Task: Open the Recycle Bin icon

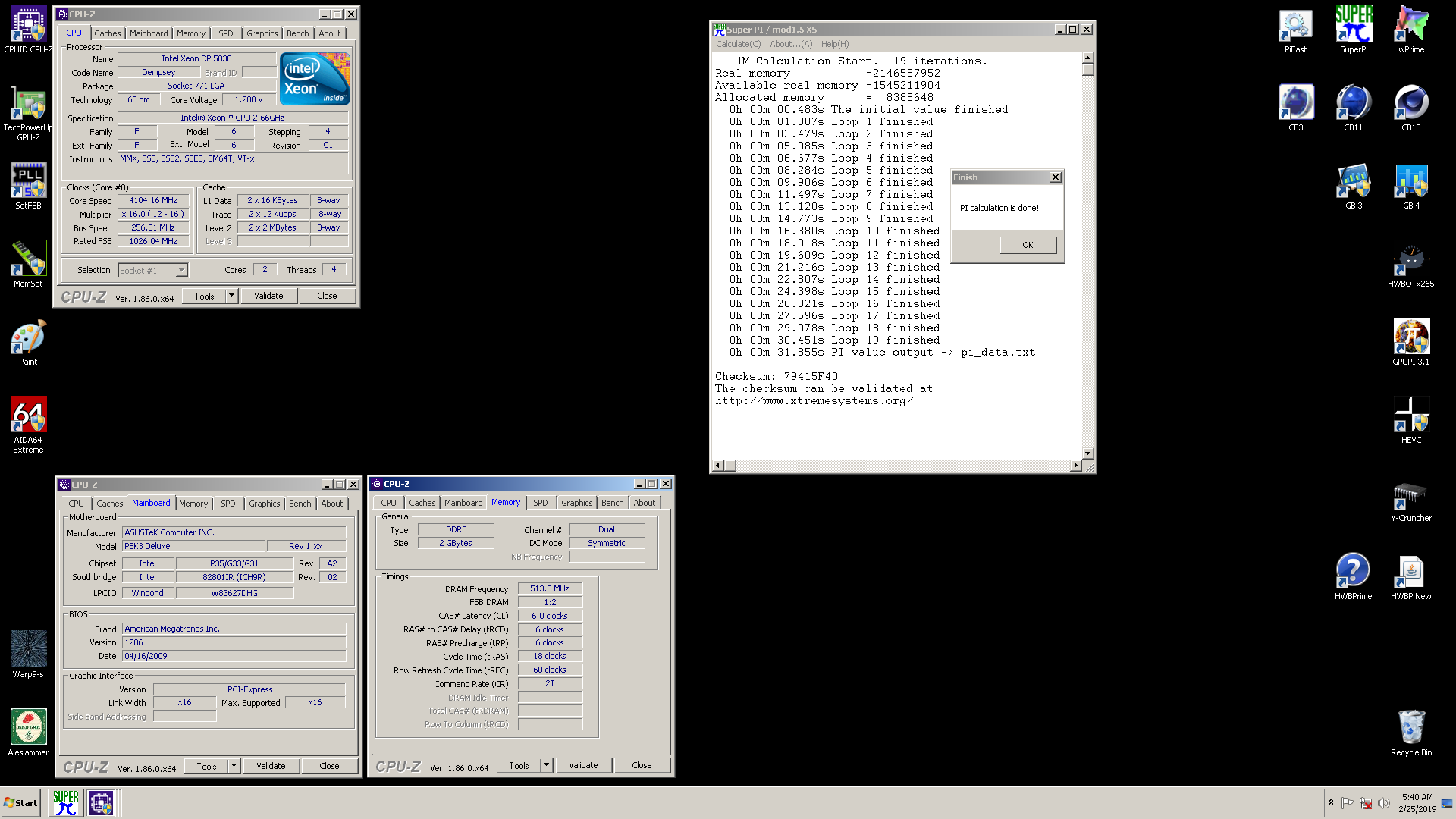Action: pyautogui.click(x=1411, y=733)
